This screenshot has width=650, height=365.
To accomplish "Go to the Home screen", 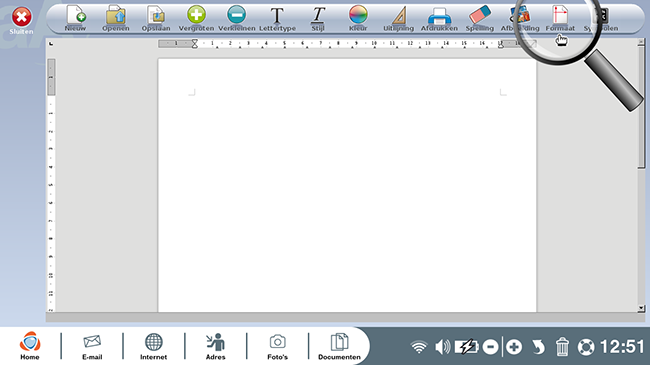I will click(30, 346).
